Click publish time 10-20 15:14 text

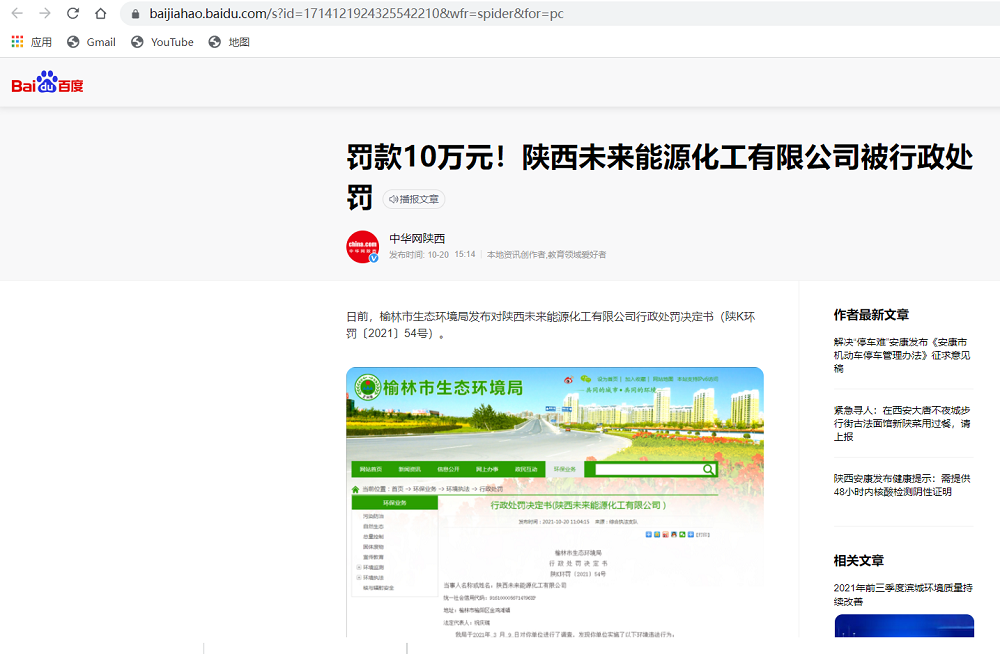pyautogui.click(x=432, y=255)
